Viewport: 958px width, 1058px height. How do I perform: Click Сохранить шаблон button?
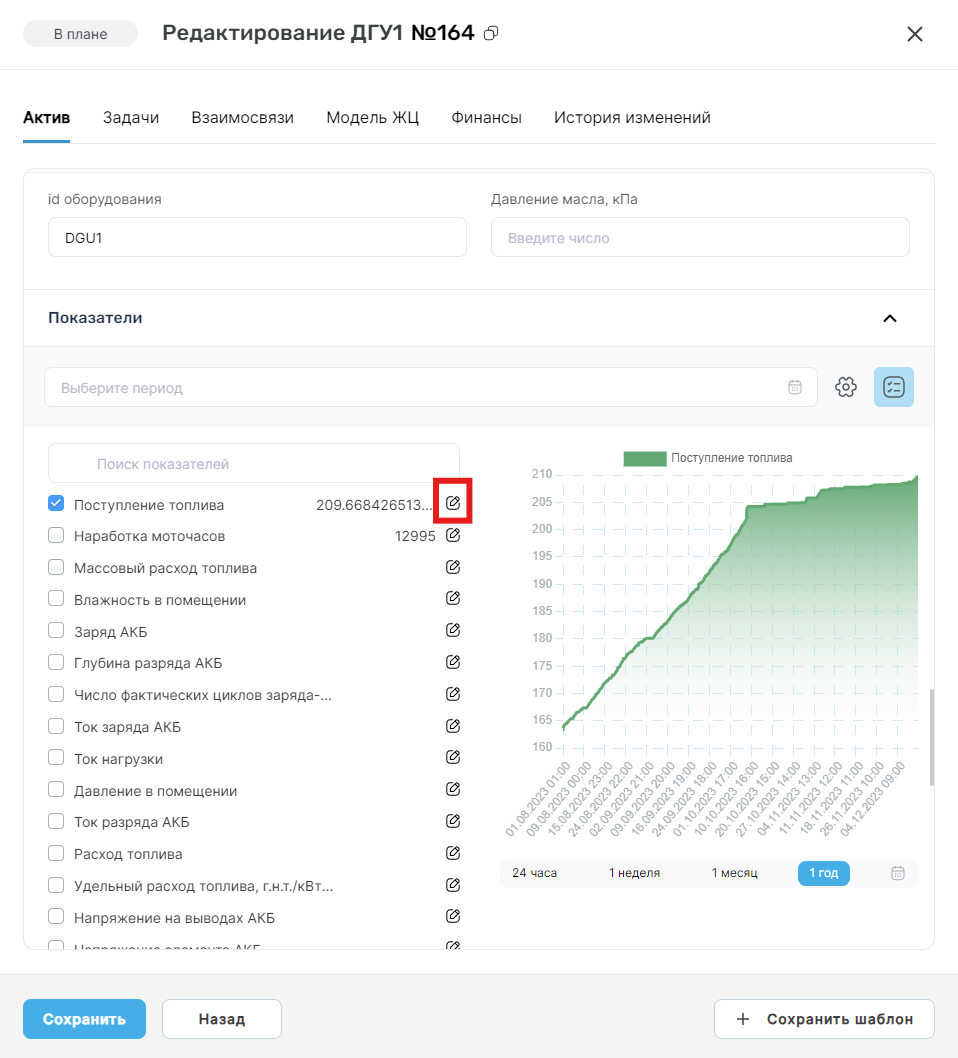pyautogui.click(x=824, y=1019)
